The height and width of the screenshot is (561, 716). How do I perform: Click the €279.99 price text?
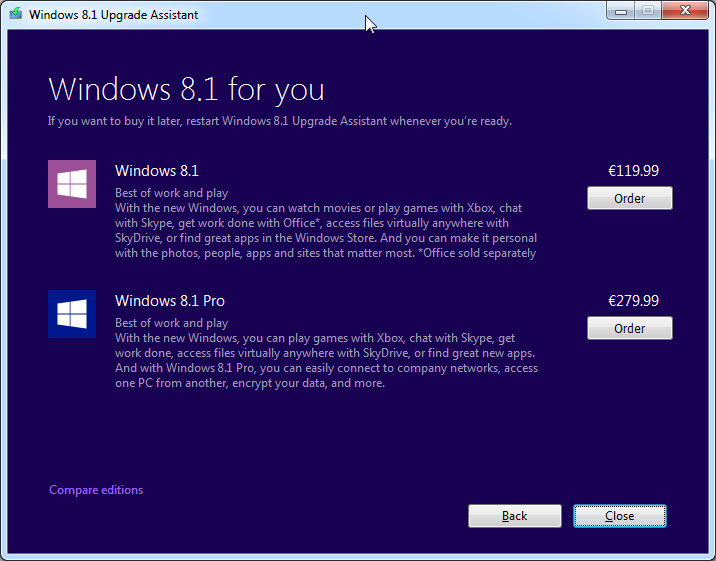click(633, 301)
